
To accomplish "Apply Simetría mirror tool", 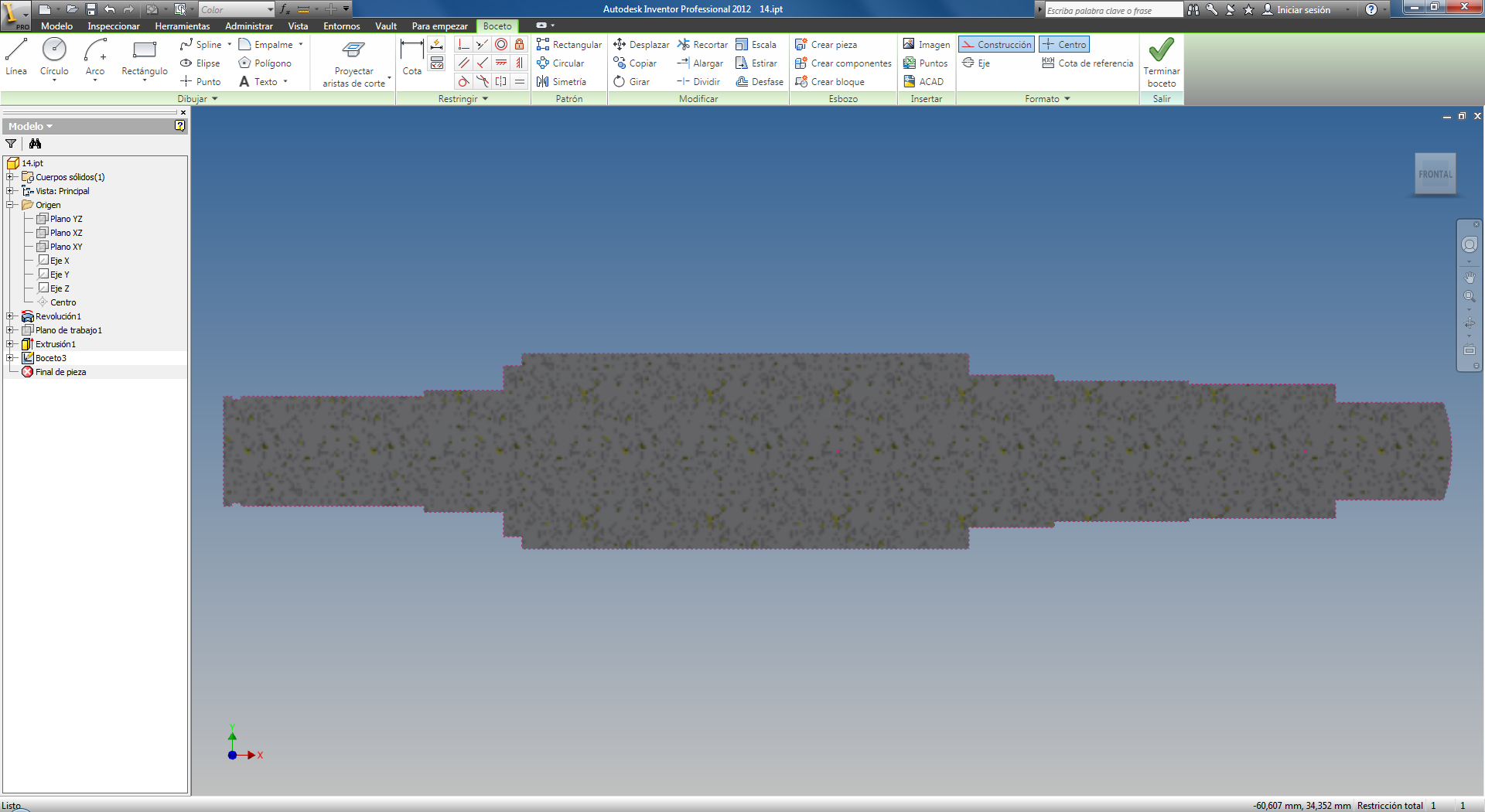I will coord(562,82).
